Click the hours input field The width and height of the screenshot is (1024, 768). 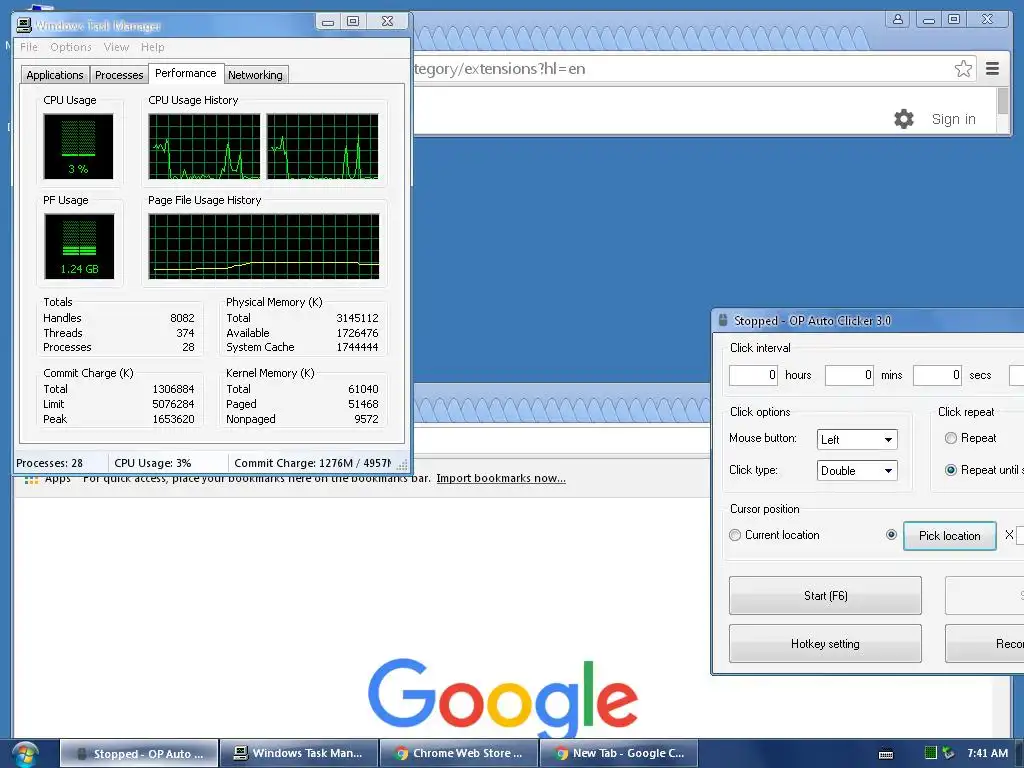(x=754, y=375)
